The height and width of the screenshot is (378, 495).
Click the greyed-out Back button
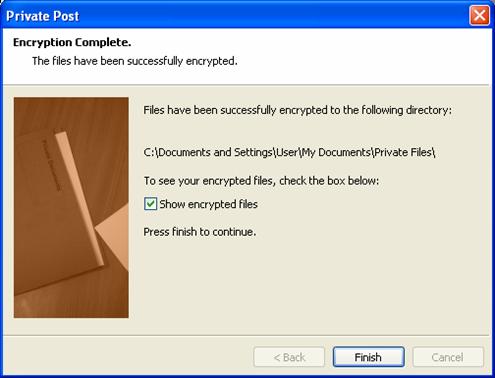click(x=289, y=357)
